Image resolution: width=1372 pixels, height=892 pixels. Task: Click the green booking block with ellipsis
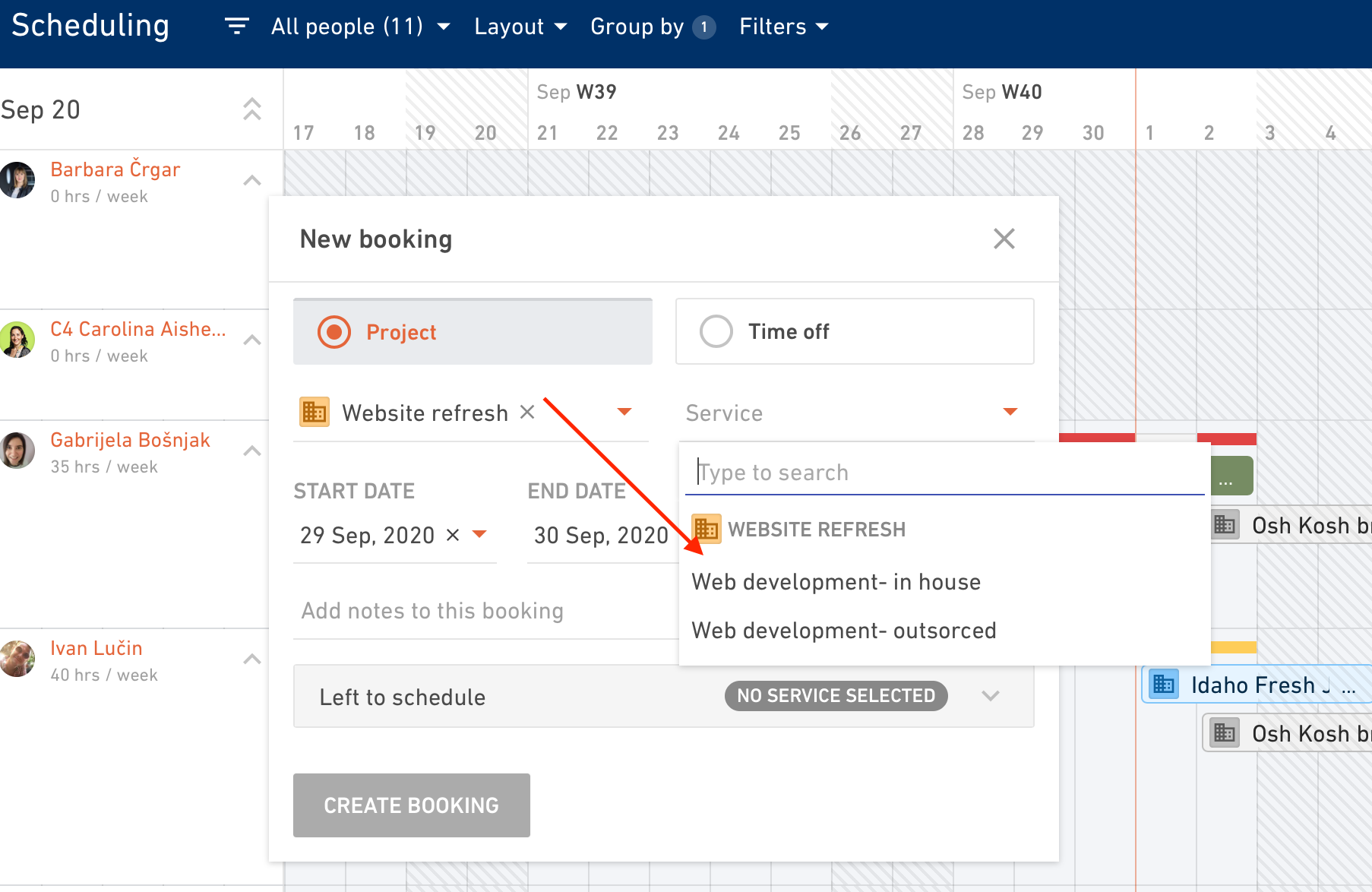(1232, 476)
